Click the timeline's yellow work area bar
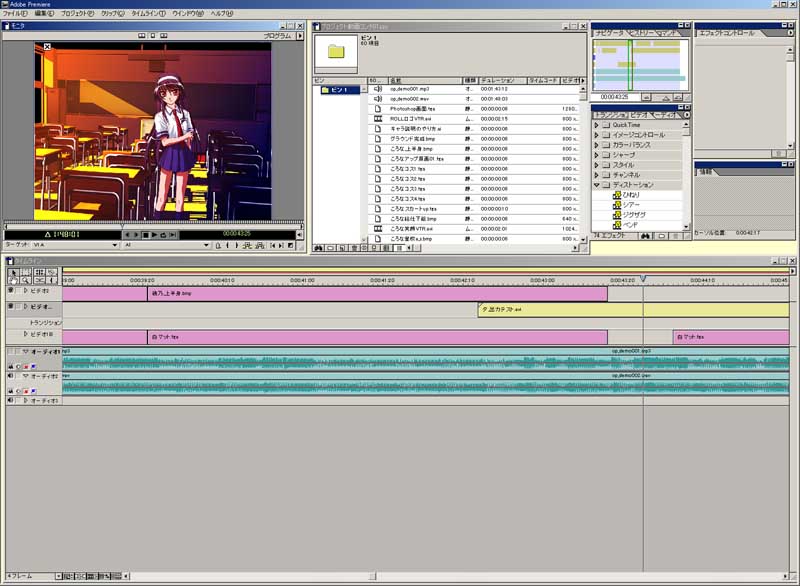800x586 pixels. 426,270
